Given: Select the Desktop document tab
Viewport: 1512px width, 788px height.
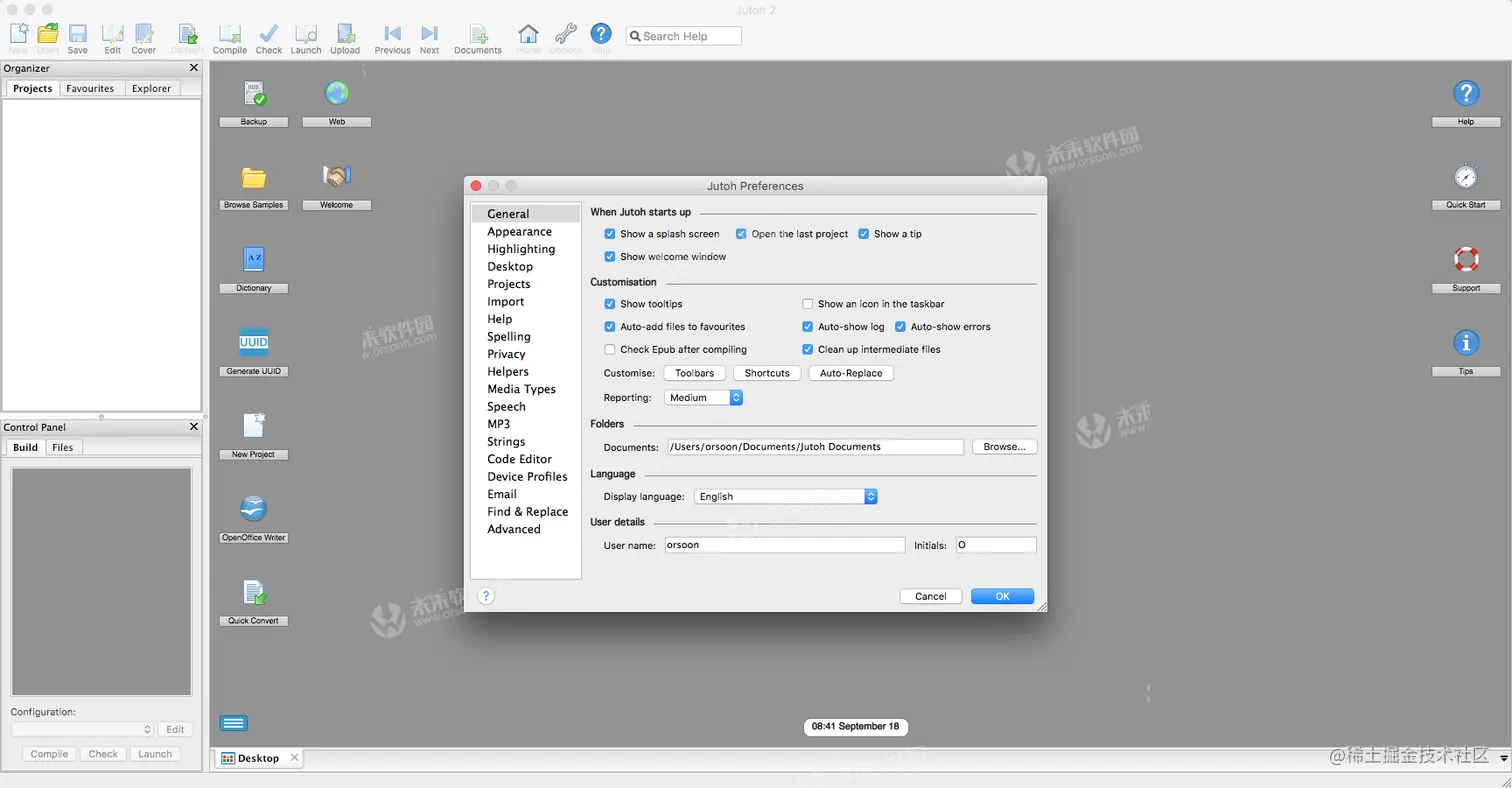Looking at the screenshot, I should [259, 758].
